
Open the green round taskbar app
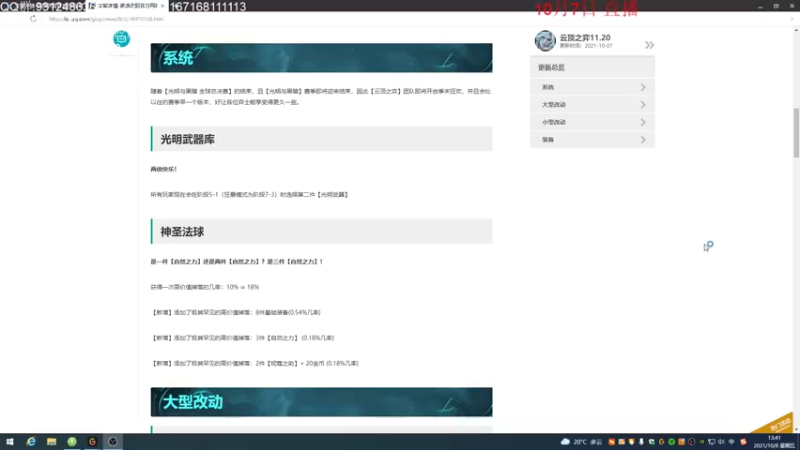(72, 442)
